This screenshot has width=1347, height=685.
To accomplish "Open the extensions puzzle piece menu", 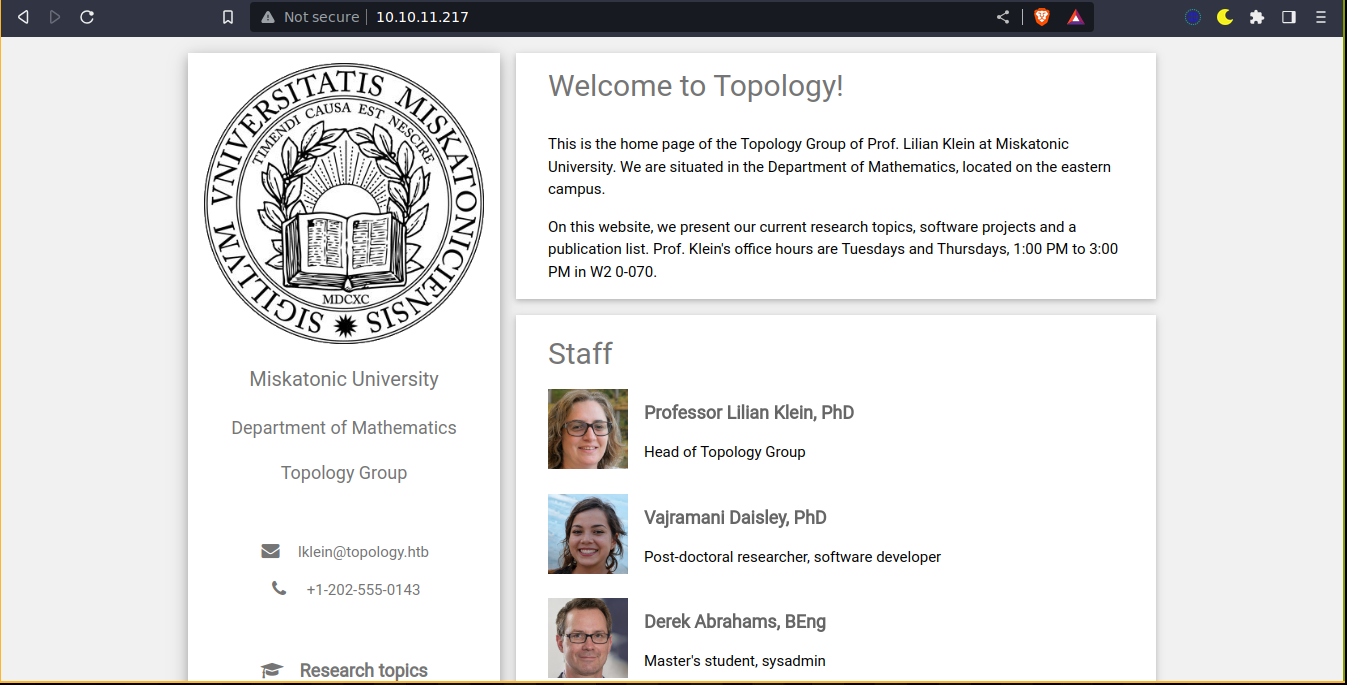I will point(1257,17).
